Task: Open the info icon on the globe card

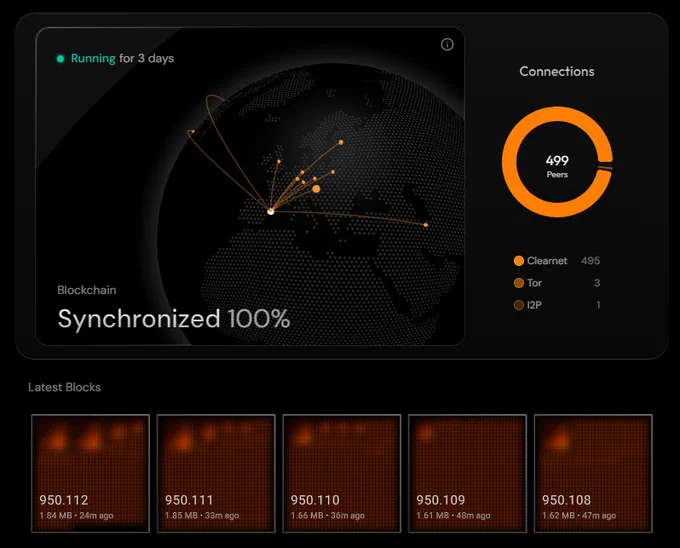Action: click(x=447, y=44)
